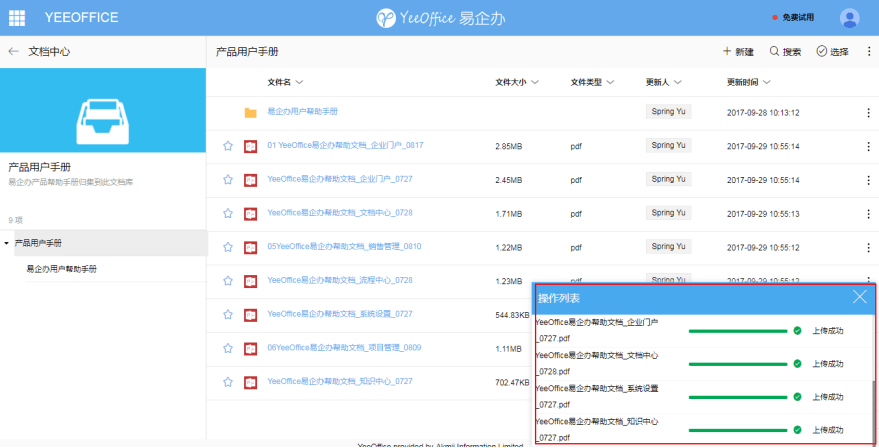Star the 01 YeeOffice 企业门户_0817 file
The width and height of the screenshot is (879, 448).
click(x=228, y=146)
